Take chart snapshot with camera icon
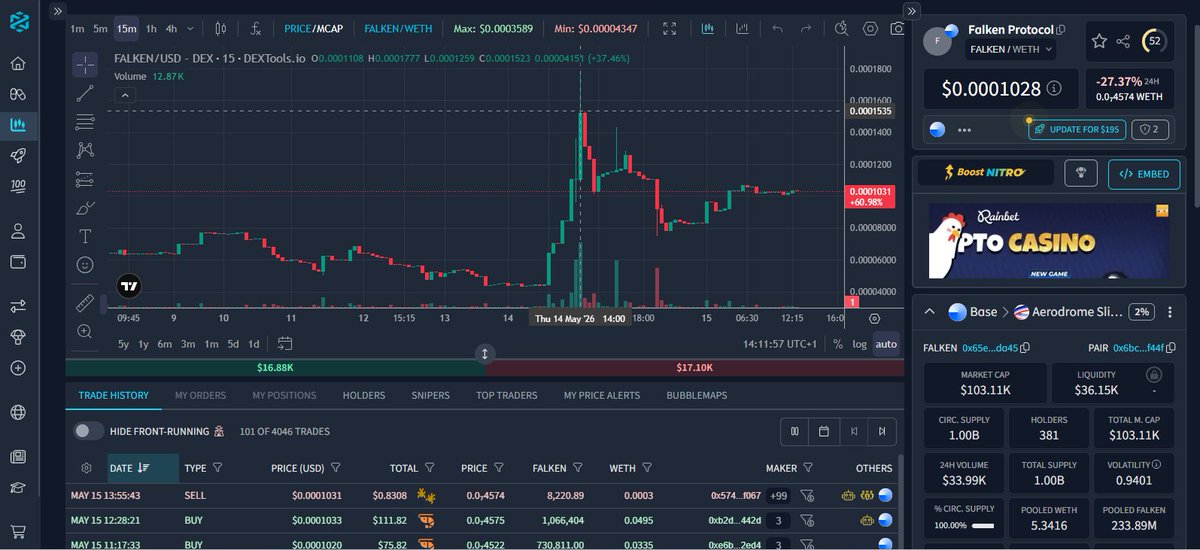 897,28
